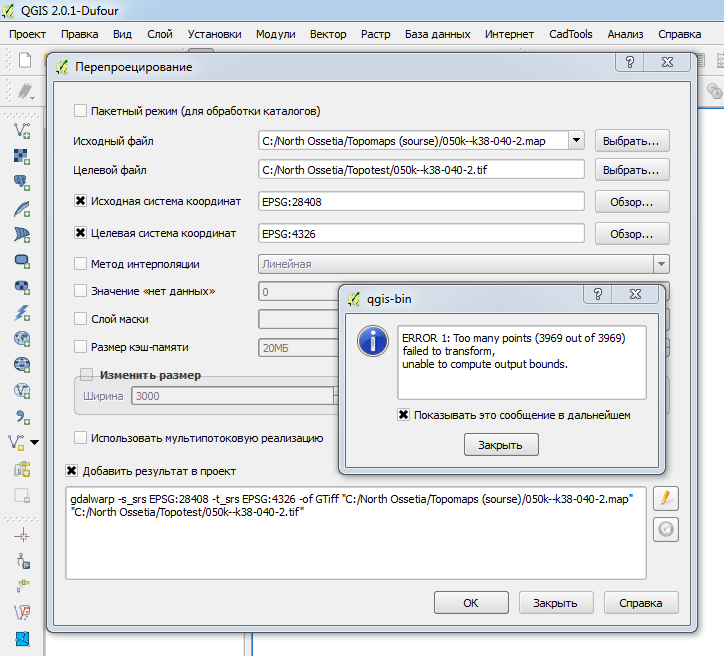
Task: Click the GPS Tools satellite icon
Action: click(22, 586)
